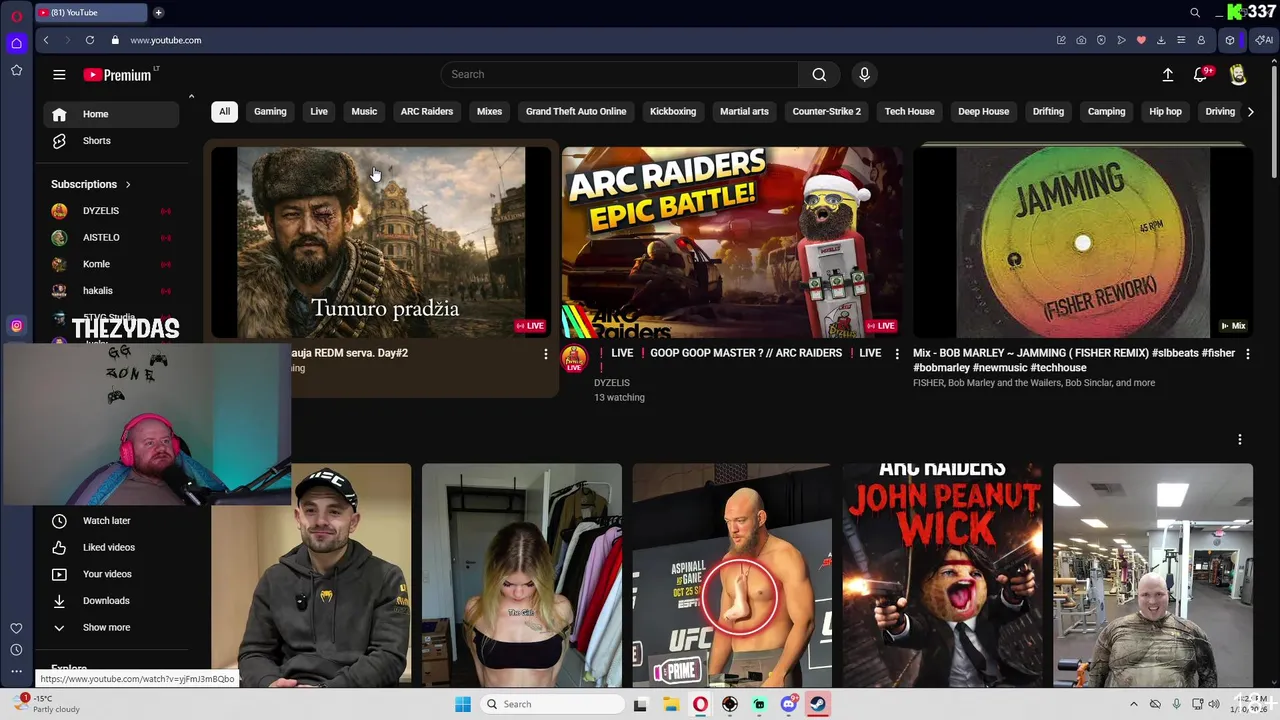The width and height of the screenshot is (1280, 720).
Task: Open the YouTube hamburger guide menu
Action: (x=59, y=74)
